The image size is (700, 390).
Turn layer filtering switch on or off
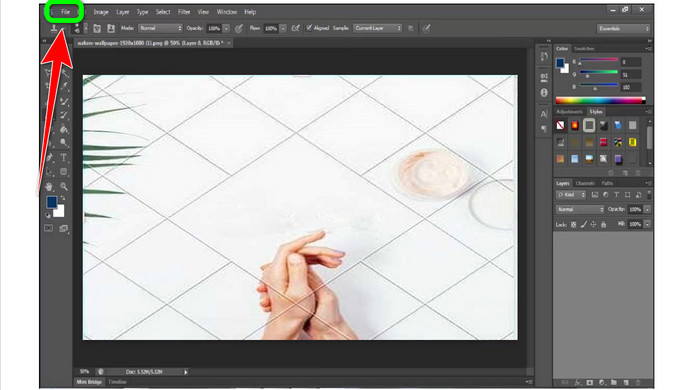coord(649,195)
